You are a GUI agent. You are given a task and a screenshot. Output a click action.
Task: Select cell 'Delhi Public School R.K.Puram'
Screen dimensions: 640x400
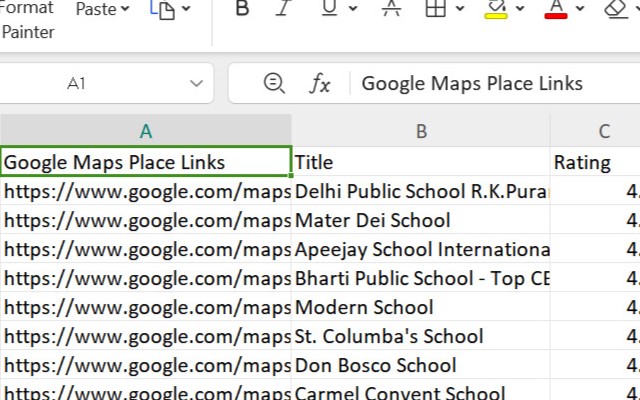[x=421, y=191]
